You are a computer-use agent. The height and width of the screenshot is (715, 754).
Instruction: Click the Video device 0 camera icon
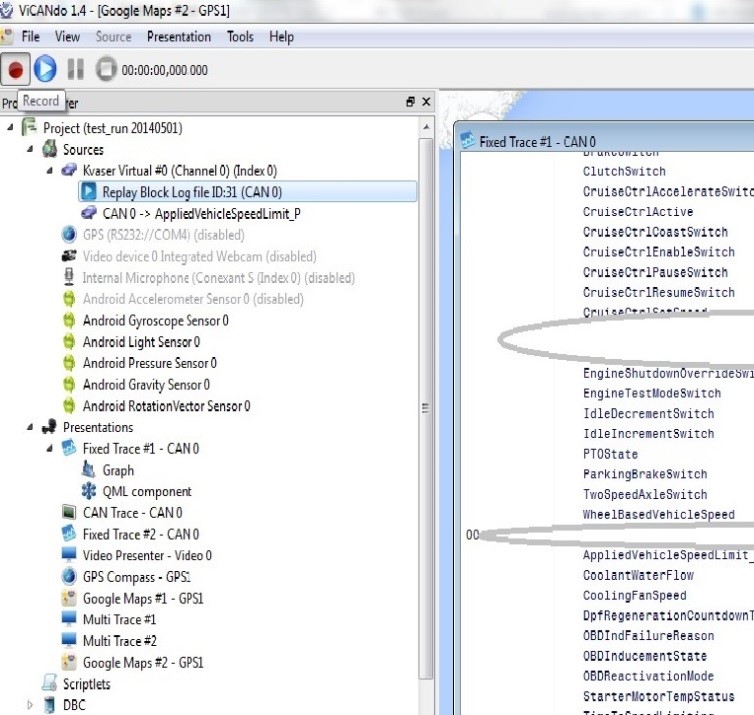click(x=69, y=255)
